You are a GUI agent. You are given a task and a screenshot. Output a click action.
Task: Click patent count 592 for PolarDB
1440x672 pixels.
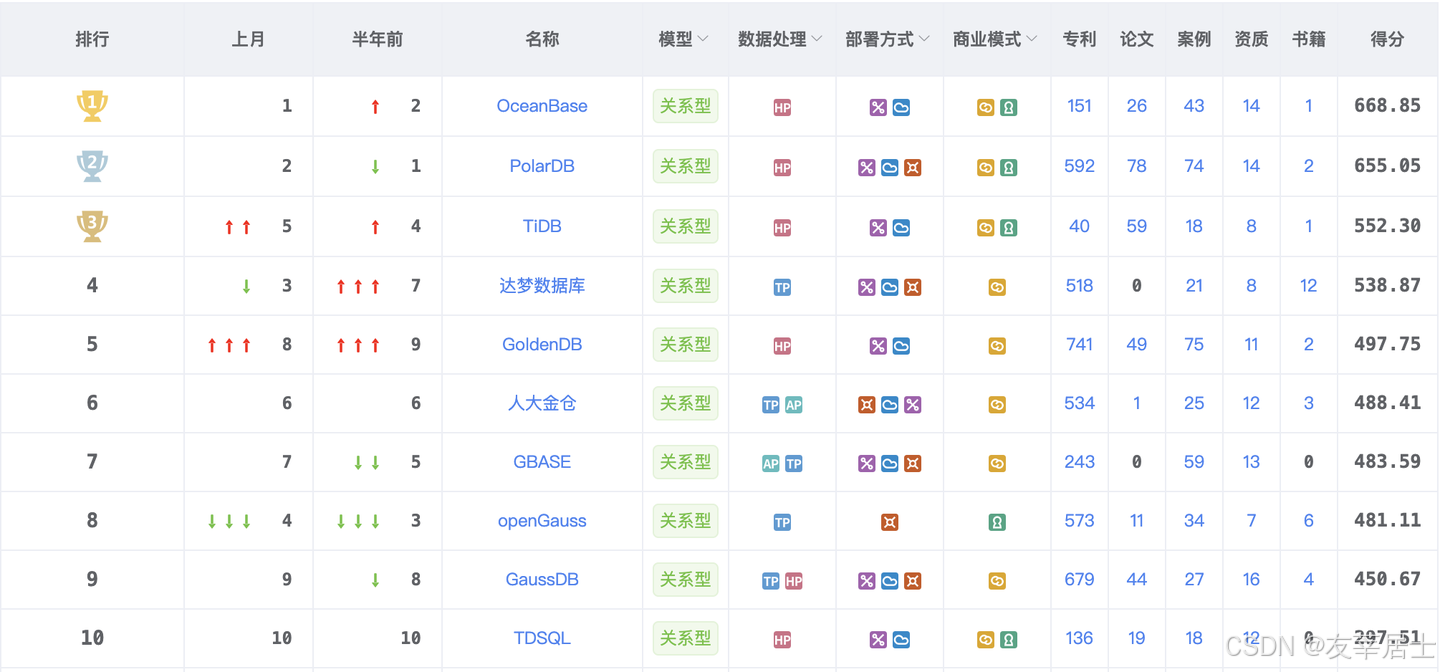tap(1079, 166)
